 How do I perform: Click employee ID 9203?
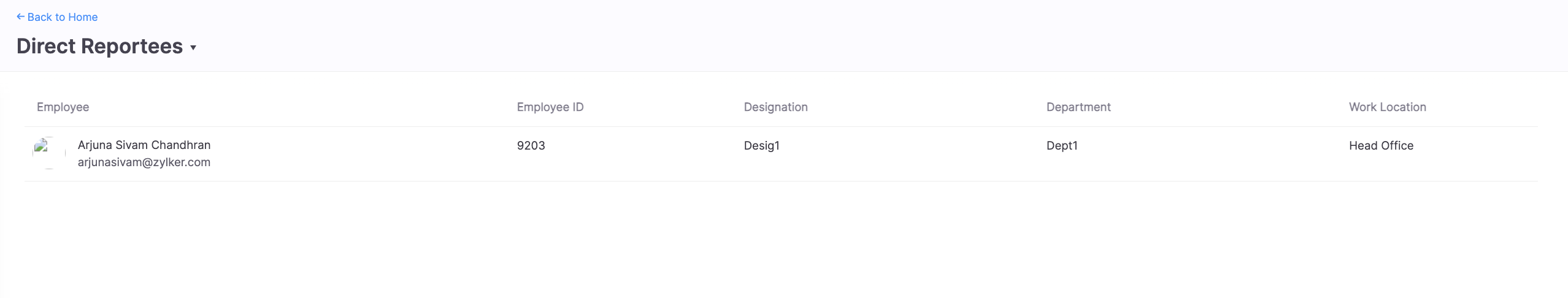click(531, 146)
